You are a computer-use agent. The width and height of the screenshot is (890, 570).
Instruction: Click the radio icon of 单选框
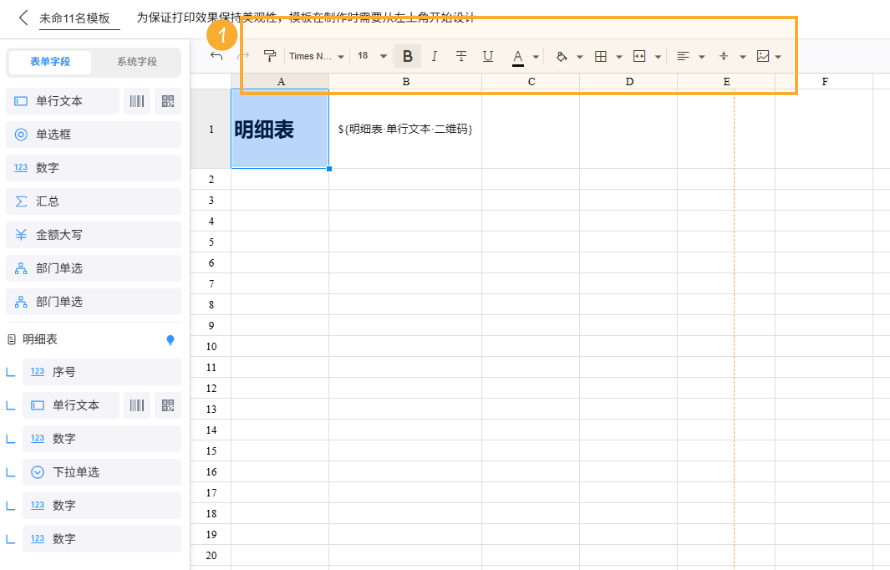(x=21, y=135)
